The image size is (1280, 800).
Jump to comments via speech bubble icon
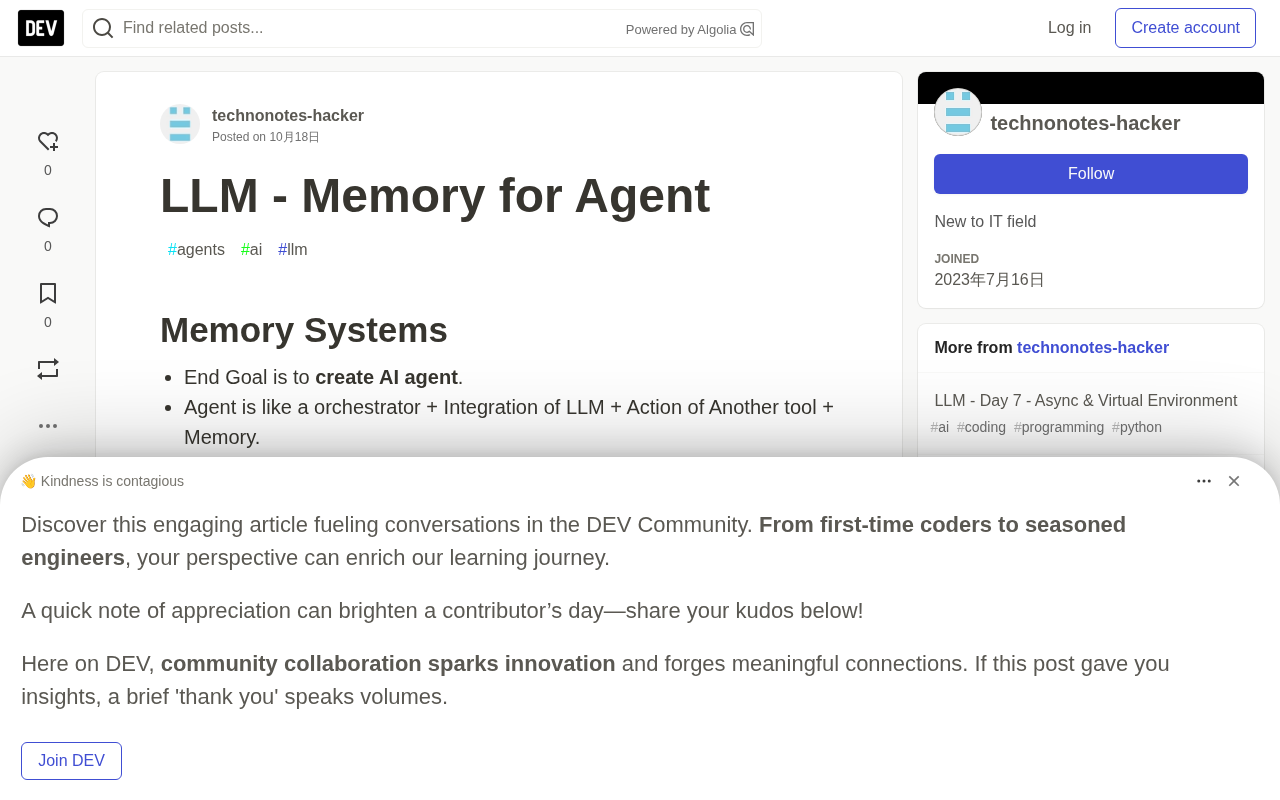[x=48, y=218]
